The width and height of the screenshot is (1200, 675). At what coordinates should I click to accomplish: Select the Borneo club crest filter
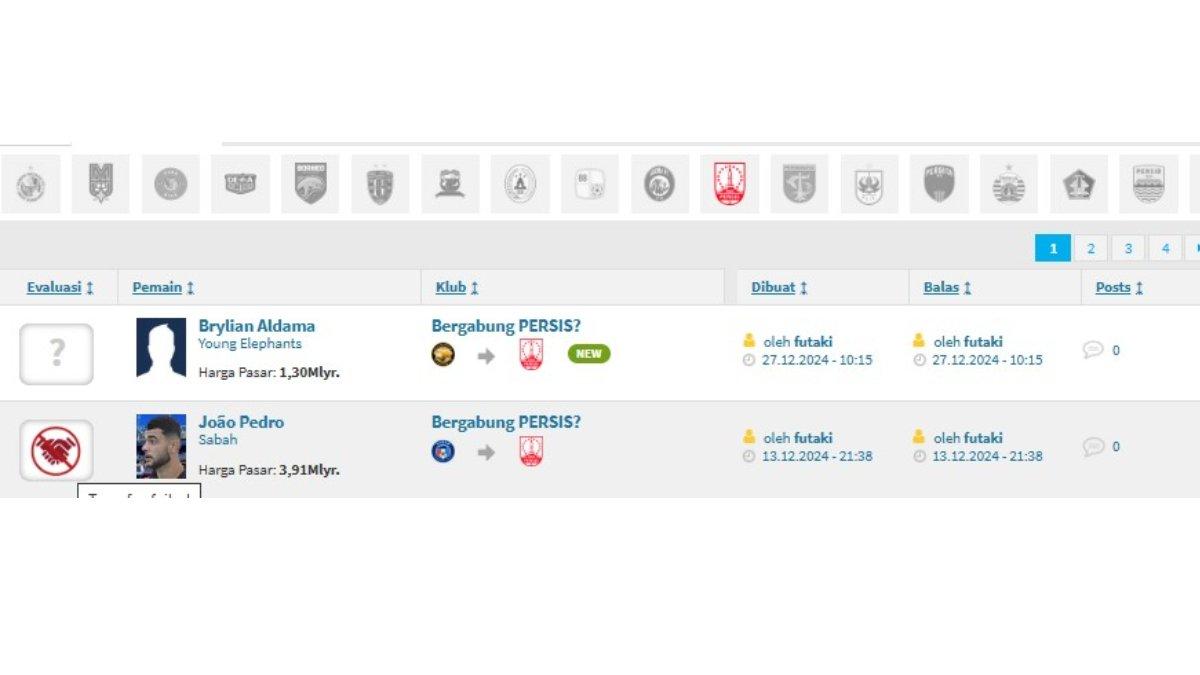click(x=310, y=184)
